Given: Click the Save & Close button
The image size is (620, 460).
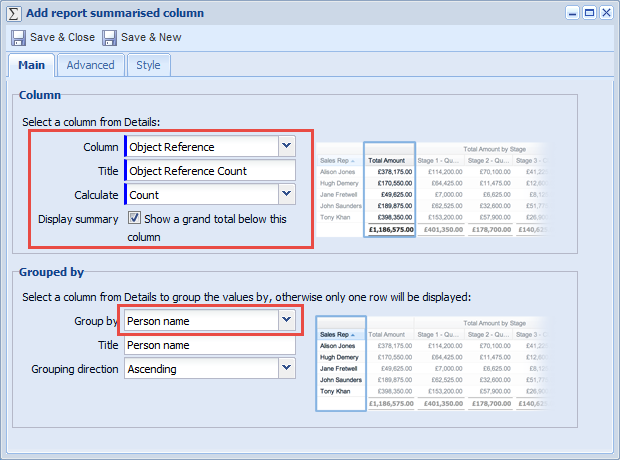Looking at the screenshot, I should 53,38.
